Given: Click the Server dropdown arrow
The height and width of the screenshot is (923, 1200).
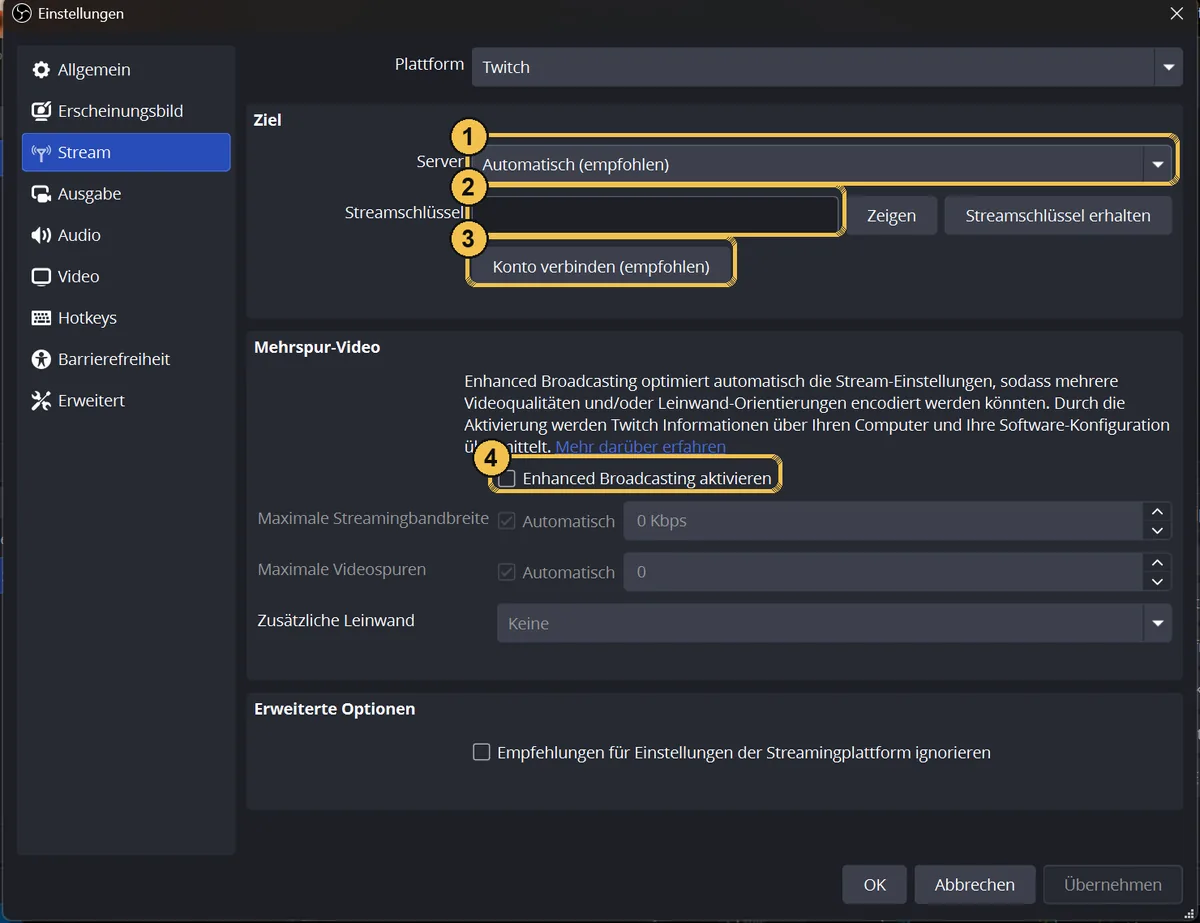Looking at the screenshot, I should (x=1158, y=164).
